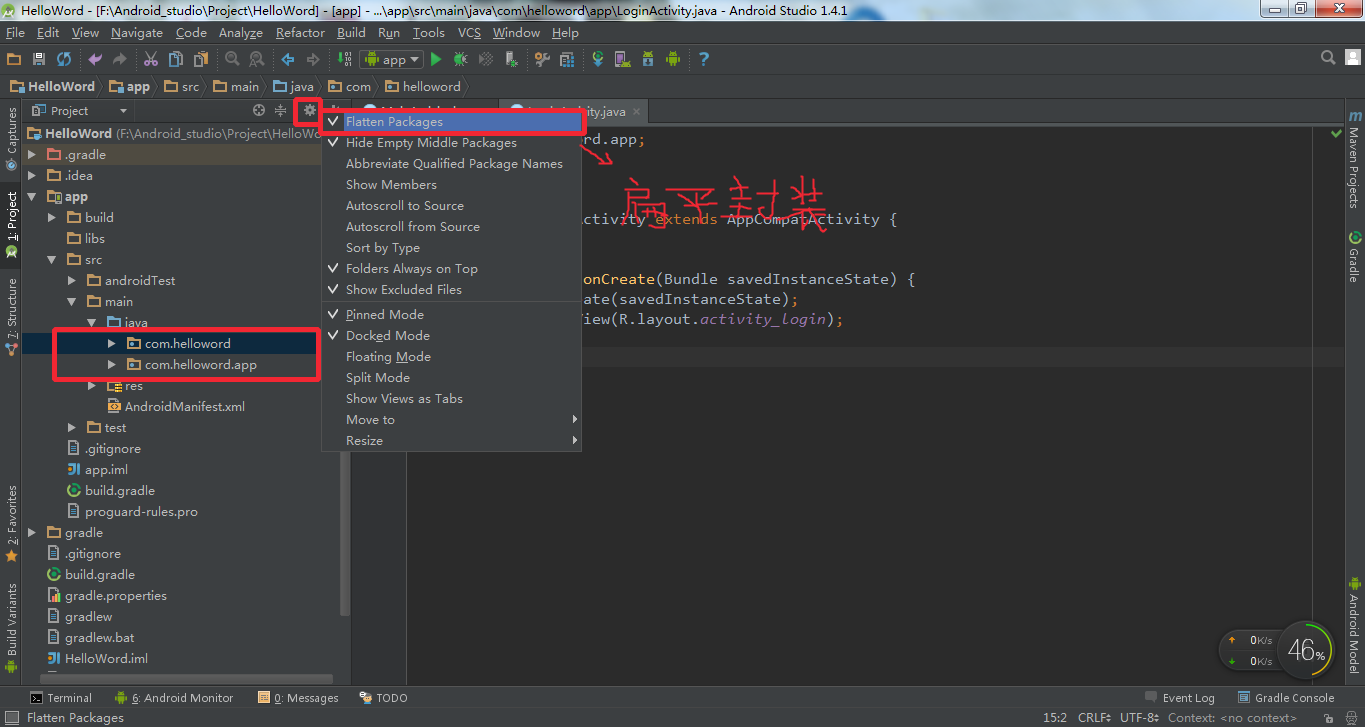Expand com.helloword.app package arrow
The height and width of the screenshot is (727, 1365).
(112, 365)
